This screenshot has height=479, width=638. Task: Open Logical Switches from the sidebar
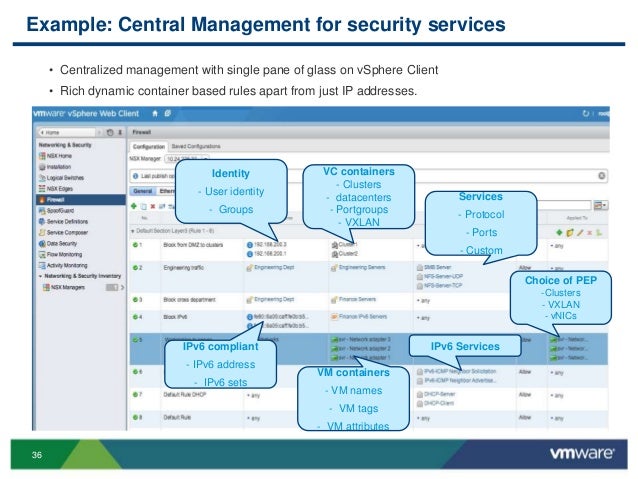click(x=61, y=178)
